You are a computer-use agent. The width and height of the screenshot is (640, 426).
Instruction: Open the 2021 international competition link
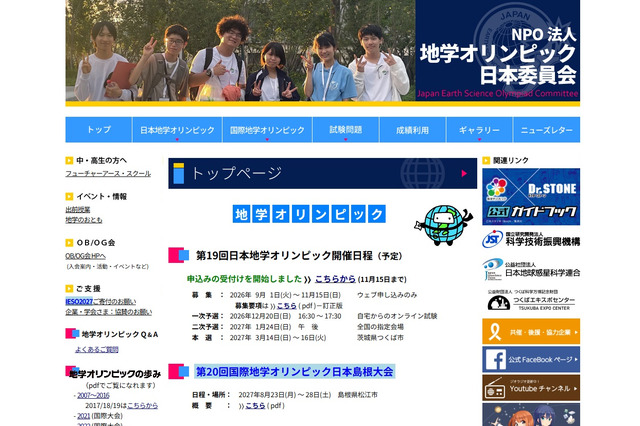84,416
